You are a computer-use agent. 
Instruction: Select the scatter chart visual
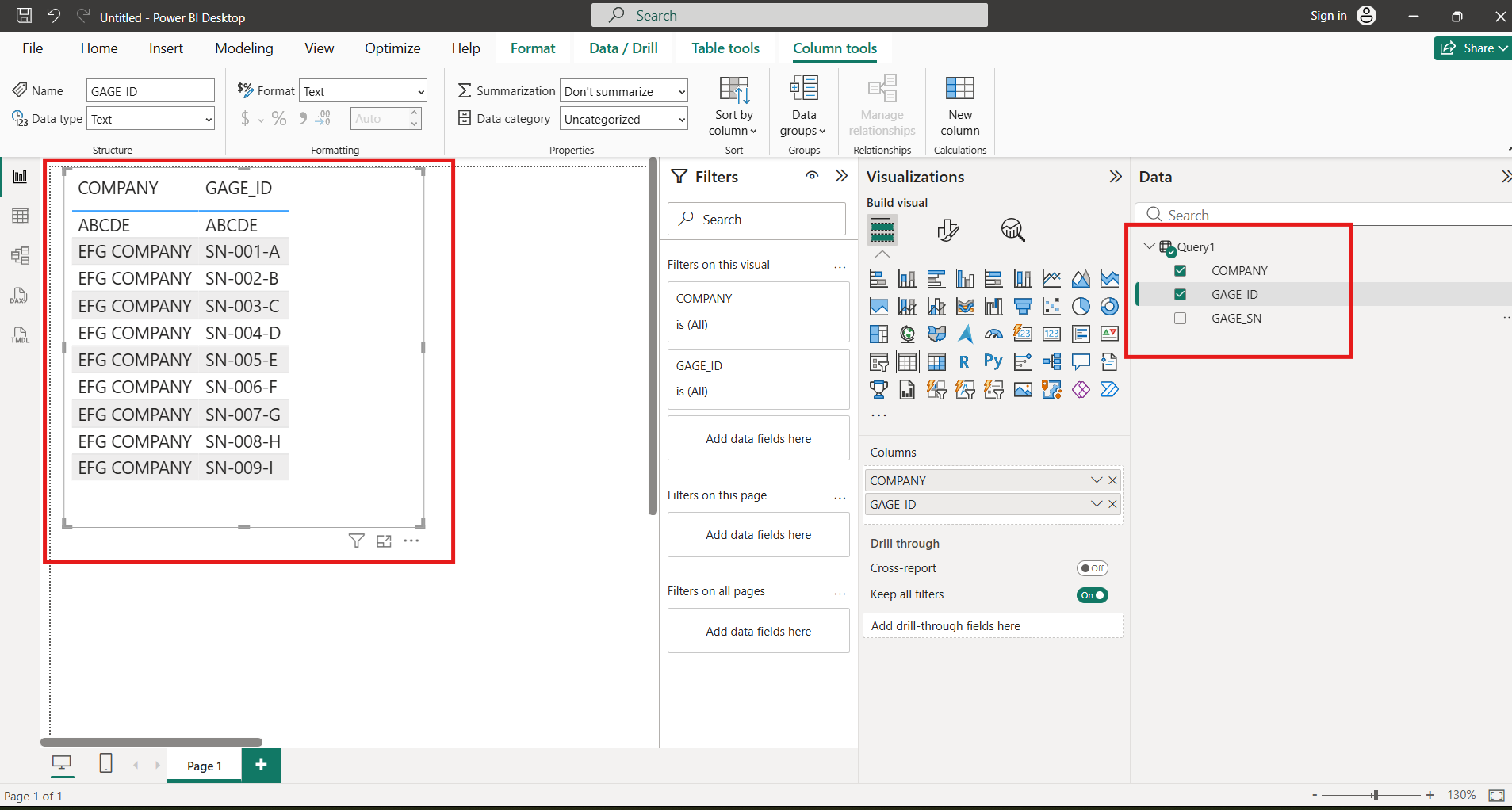[x=1051, y=307]
